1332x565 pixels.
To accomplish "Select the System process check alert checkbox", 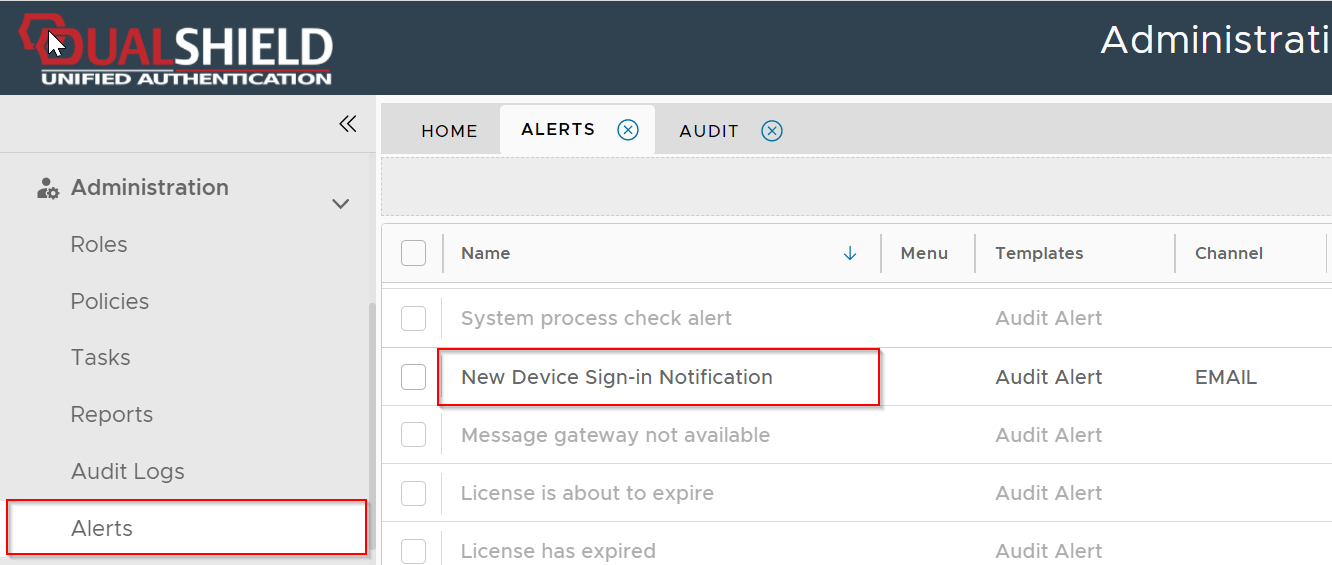I will click(x=413, y=319).
